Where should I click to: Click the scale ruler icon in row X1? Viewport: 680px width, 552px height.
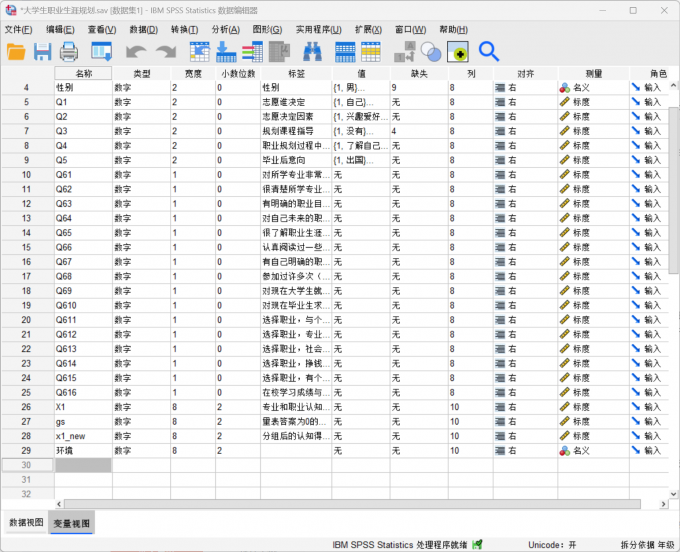click(564, 407)
